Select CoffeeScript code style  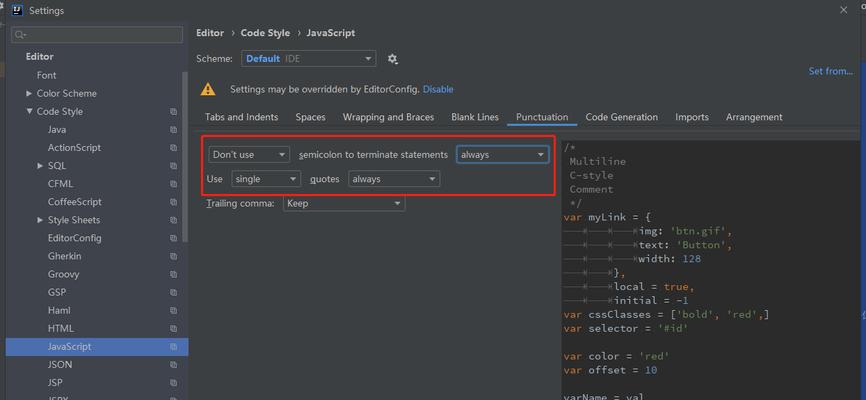75,202
